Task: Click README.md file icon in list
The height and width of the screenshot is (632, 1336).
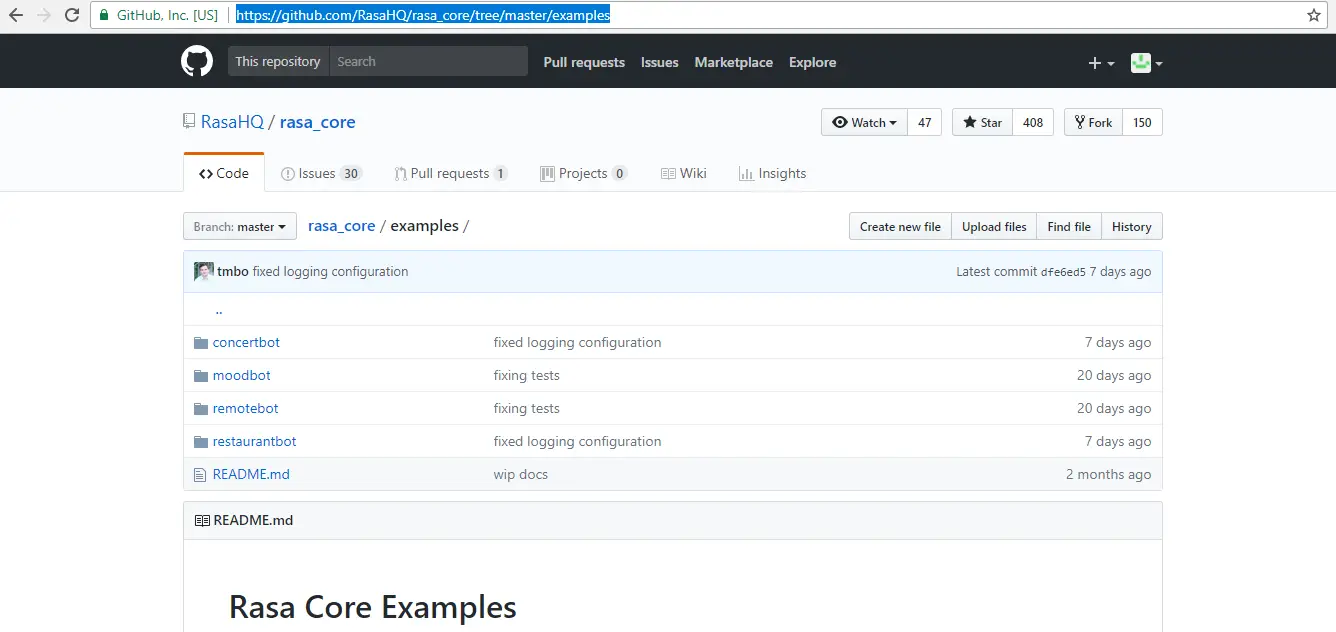Action: tap(200, 474)
